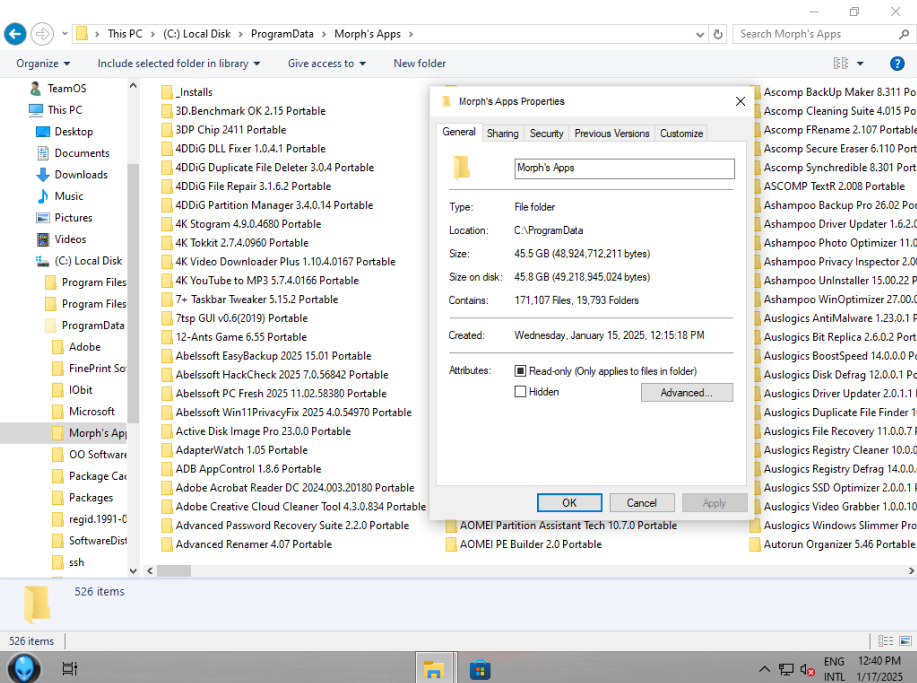The height and width of the screenshot is (683, 917).
Task: Click the folder name field Morph's Apps
Action: (x=624, y=168)
